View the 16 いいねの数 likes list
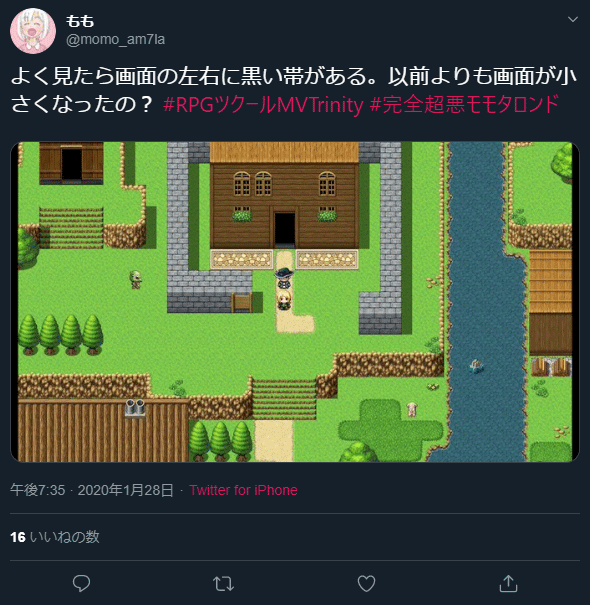Viewport: 590px width, 605px height. (55, 537)
